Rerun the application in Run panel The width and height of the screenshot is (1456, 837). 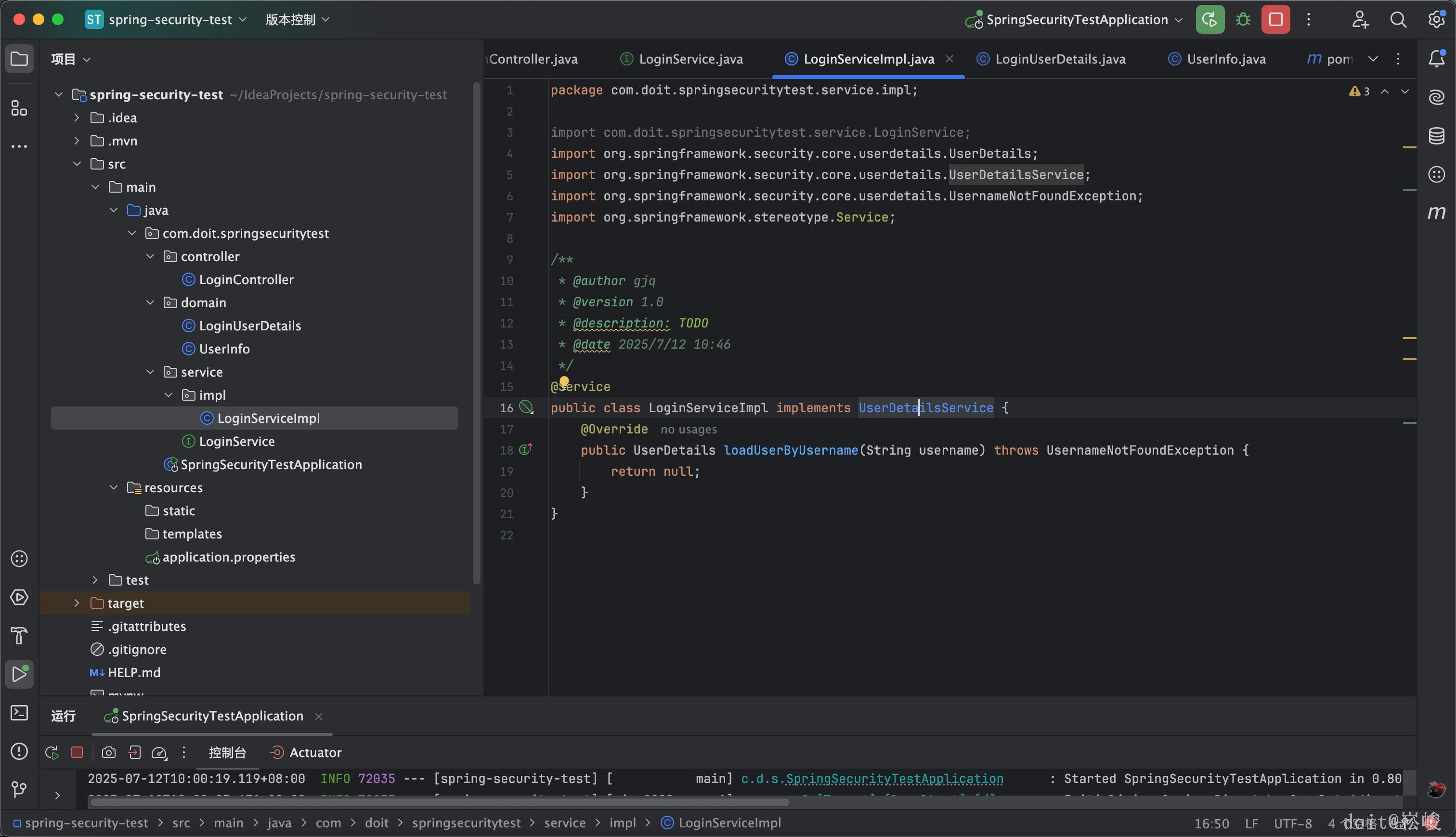point(52,753)
